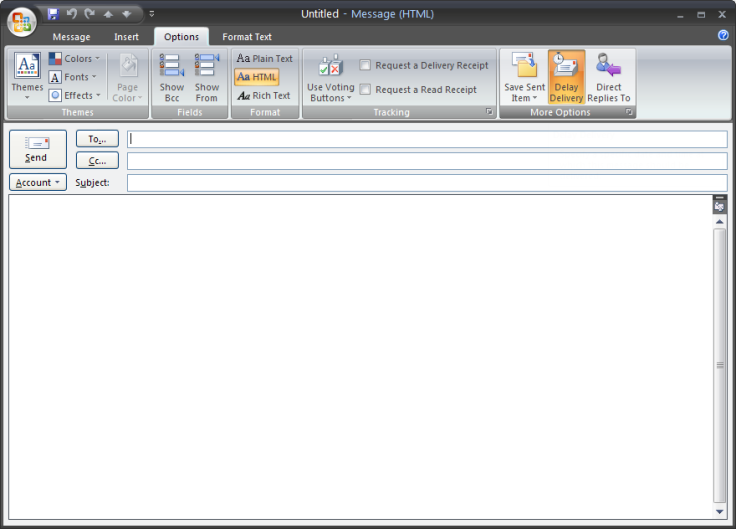
Task: Enable Request a Delivery Receipt checkbox
Action: 366,65
